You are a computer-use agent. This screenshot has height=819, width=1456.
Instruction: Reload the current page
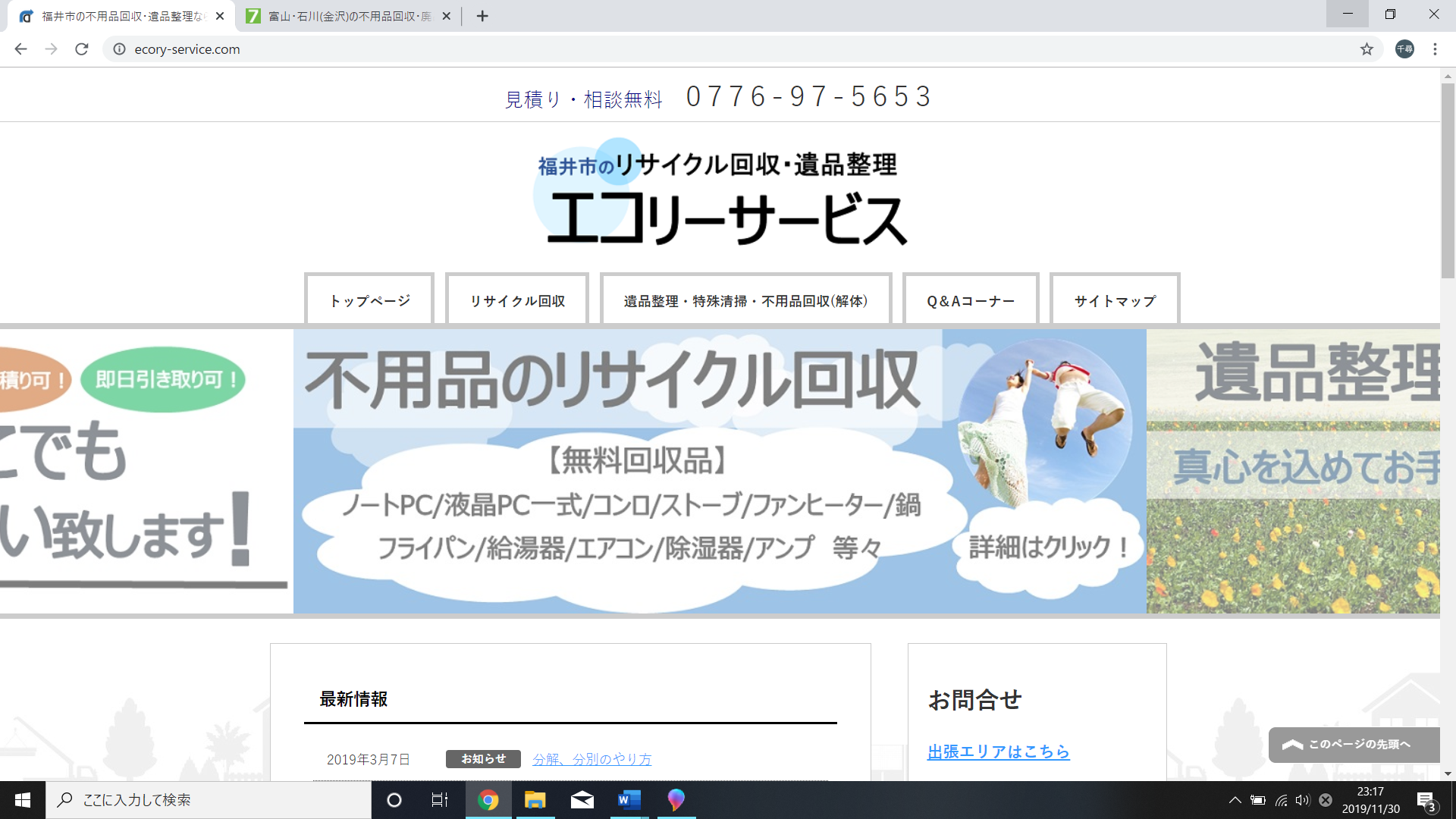tap(82, 49)
